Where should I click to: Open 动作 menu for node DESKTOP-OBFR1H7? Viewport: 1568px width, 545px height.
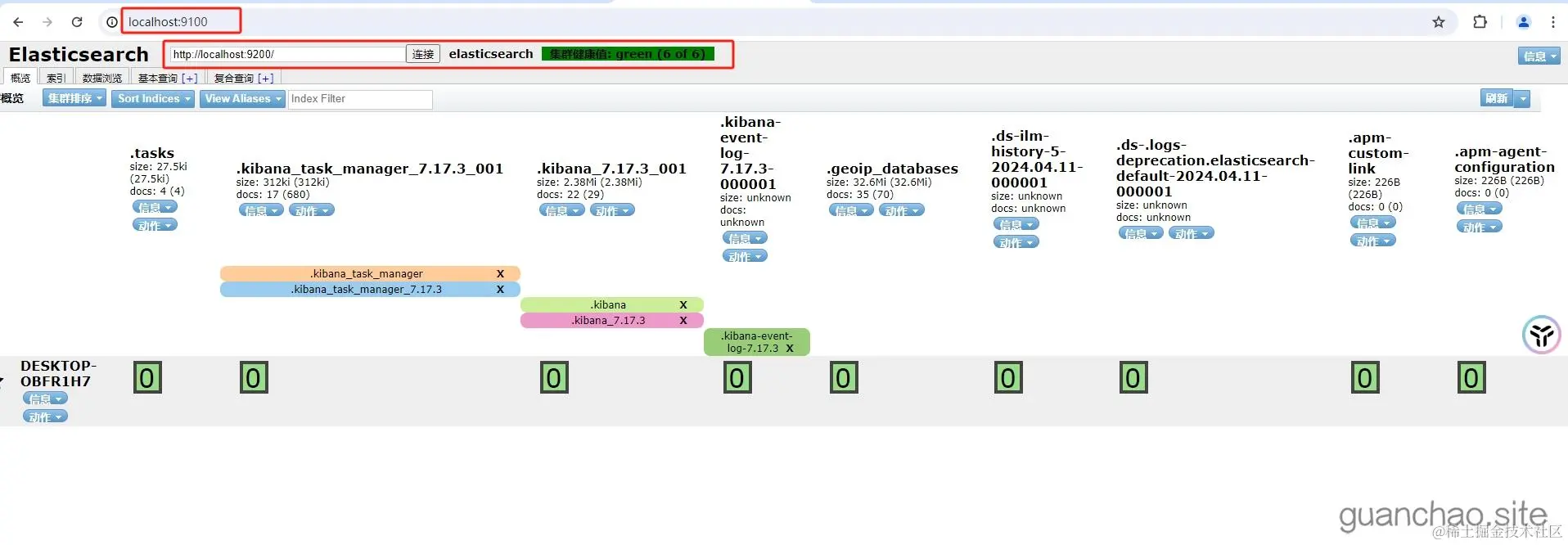coord(45,417)
